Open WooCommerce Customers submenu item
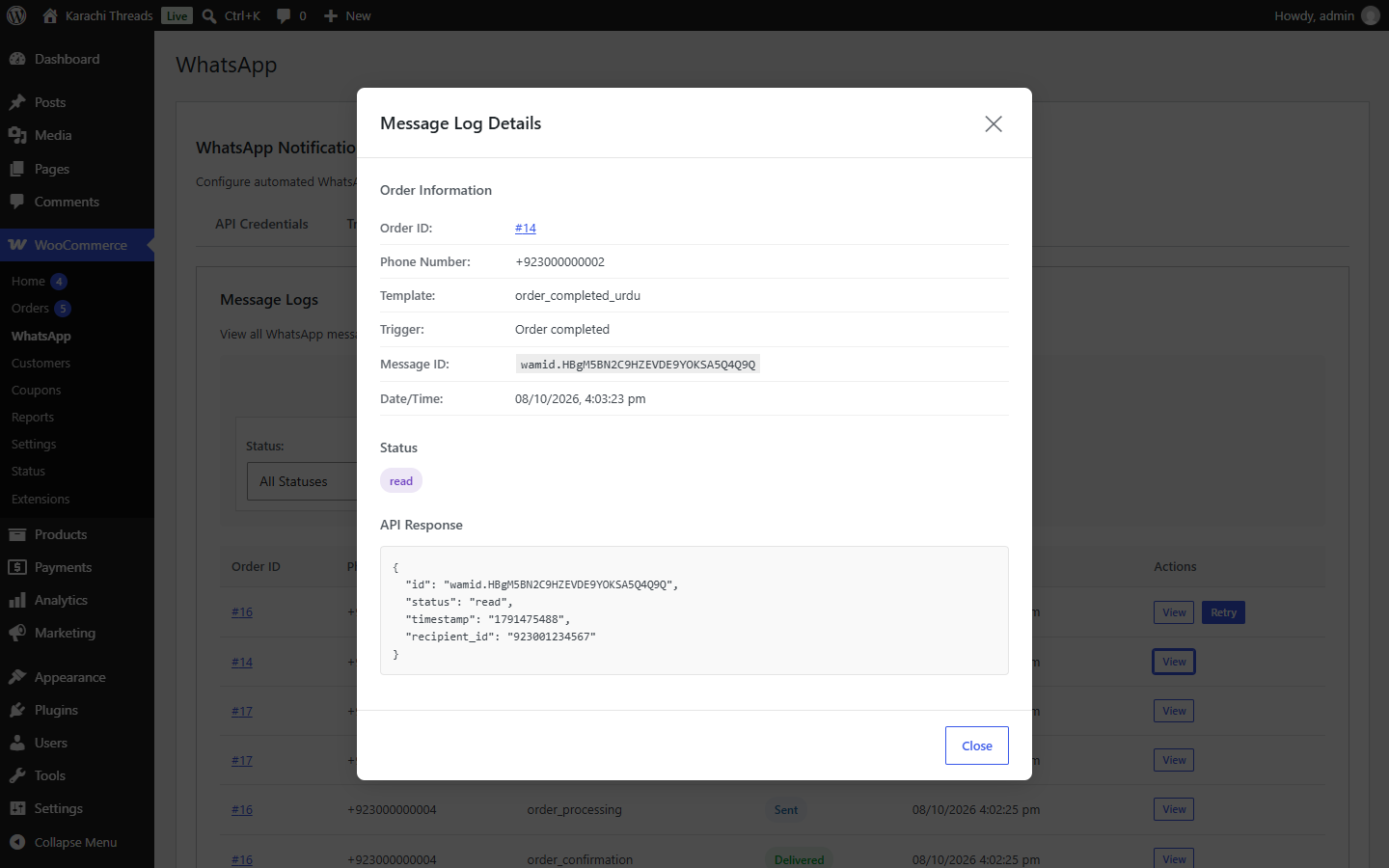The image size is (1389, 868). (41, 364)
